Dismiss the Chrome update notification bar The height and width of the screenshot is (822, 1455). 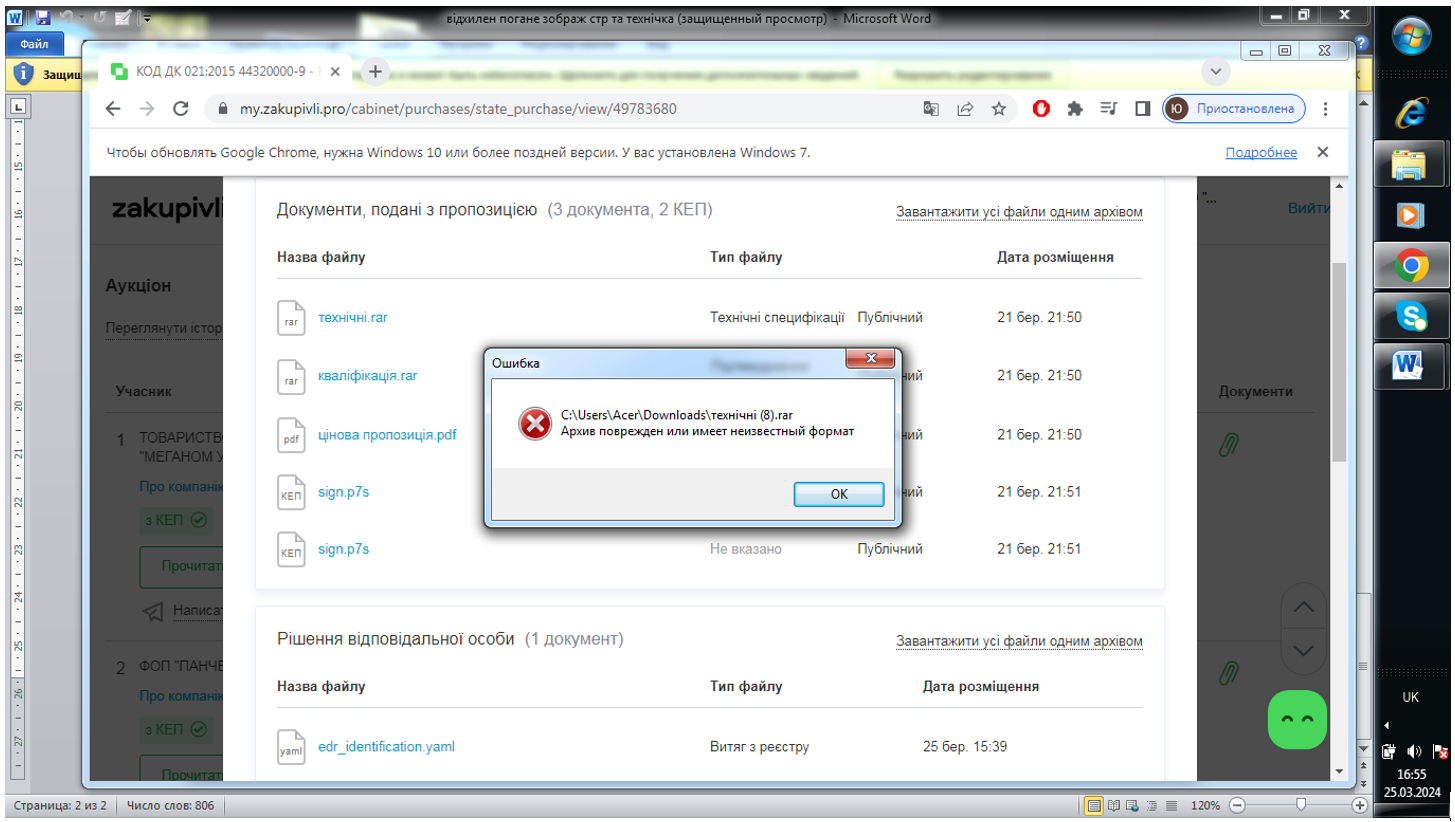pos(1322,153)
